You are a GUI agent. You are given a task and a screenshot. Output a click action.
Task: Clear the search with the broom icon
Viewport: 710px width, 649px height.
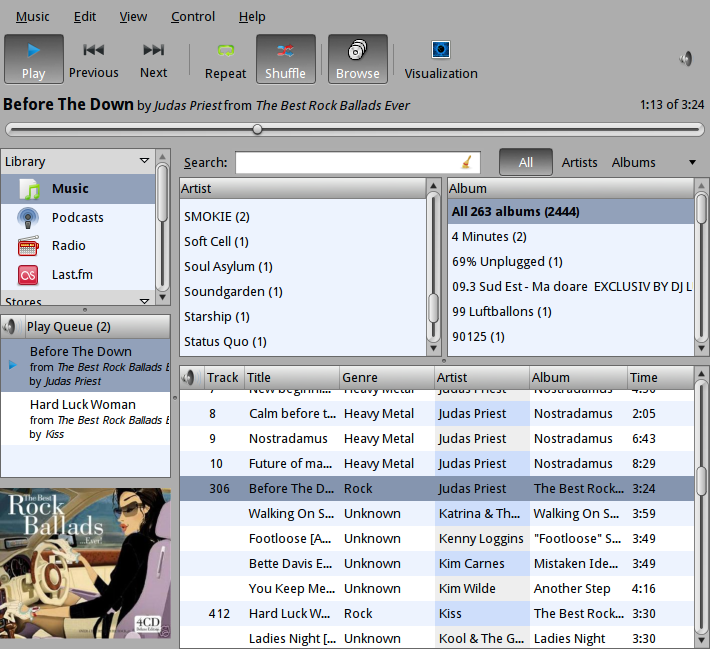click(467, 163)
